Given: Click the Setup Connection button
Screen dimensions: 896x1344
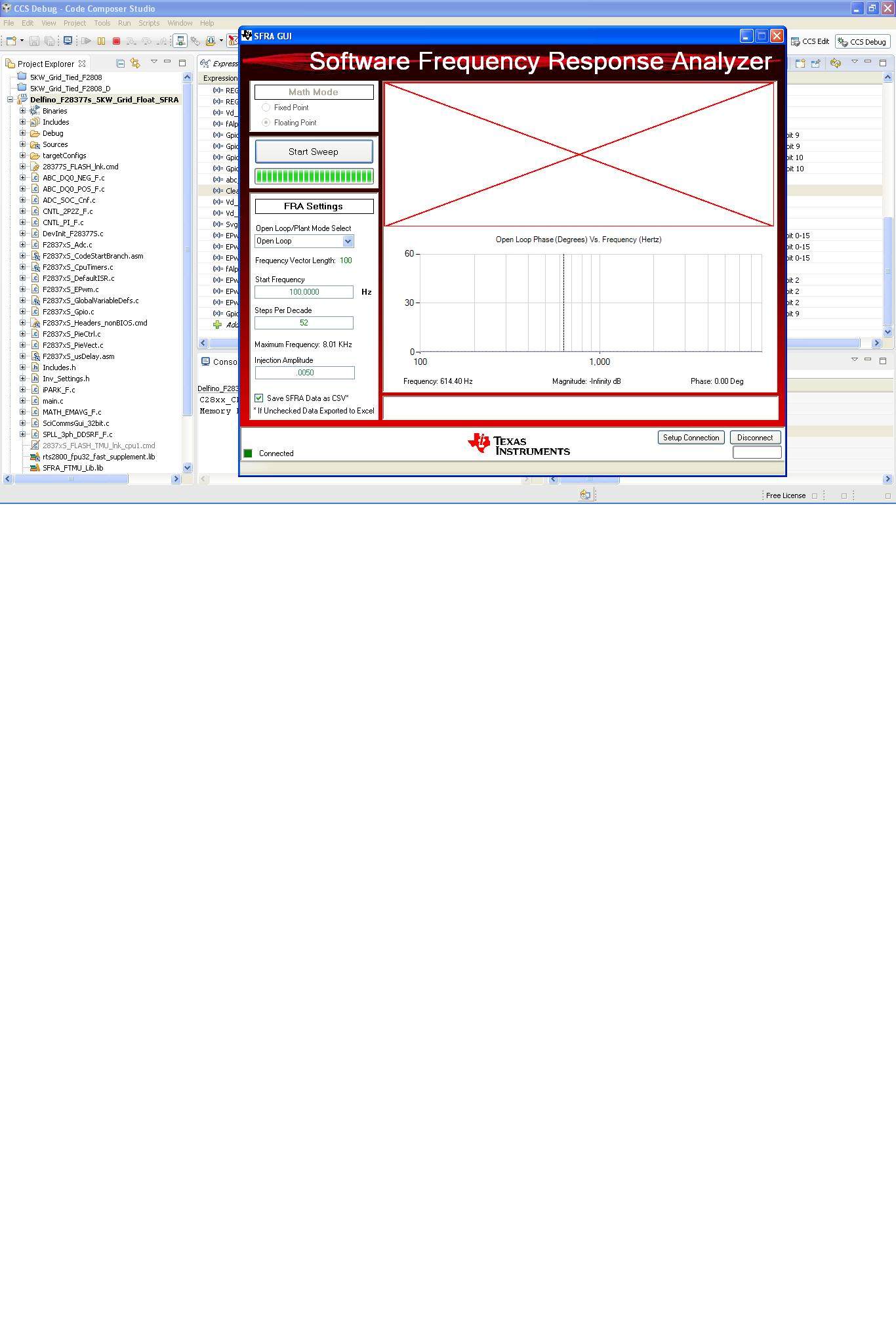Looking at the screenshot, I should (691, 438).
